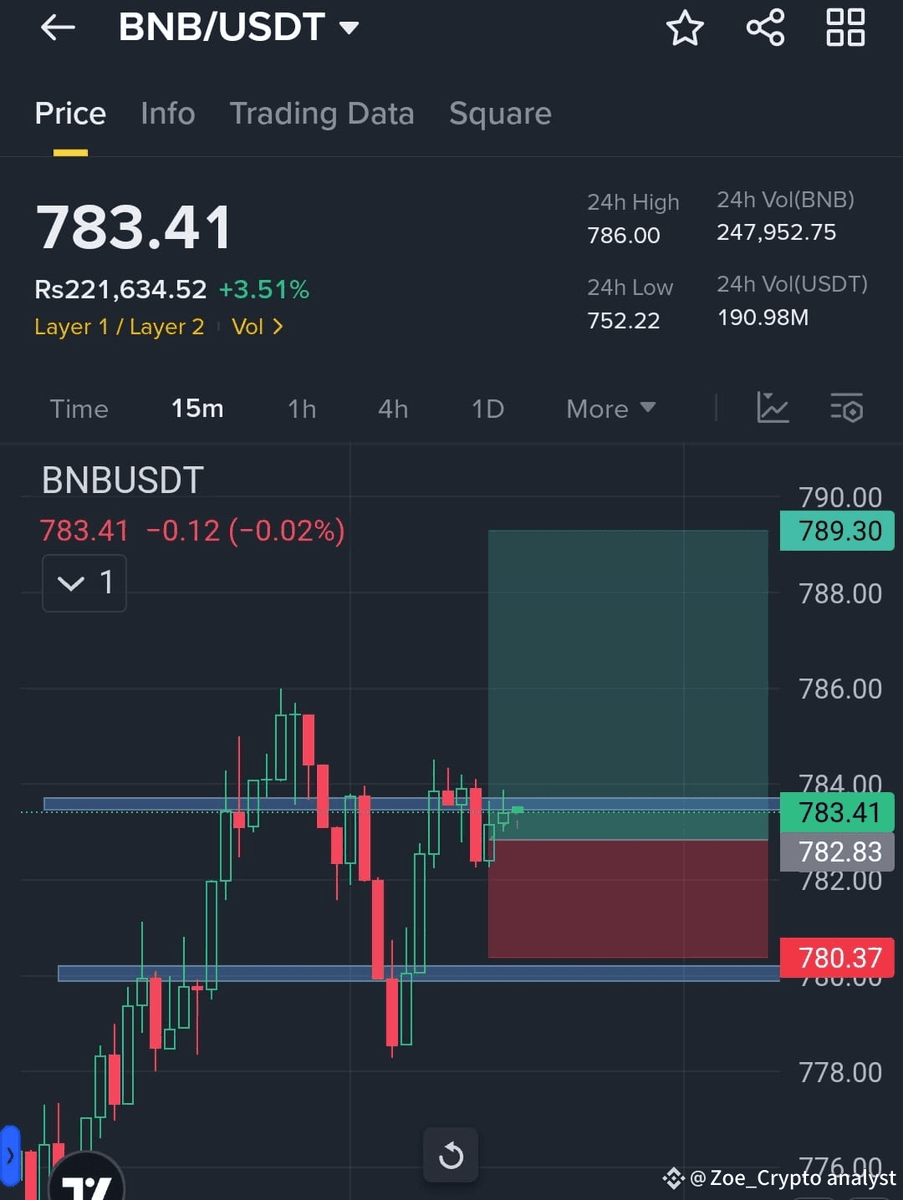The height and width of the screenshot is (1200, 903).
Task: Open the share icon
Action: 765,28
